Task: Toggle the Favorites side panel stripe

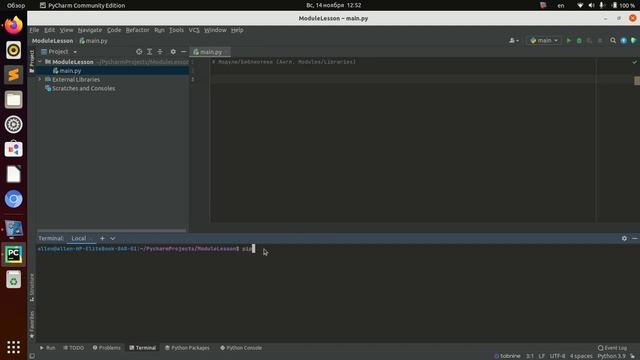Action: click(32, 324)
